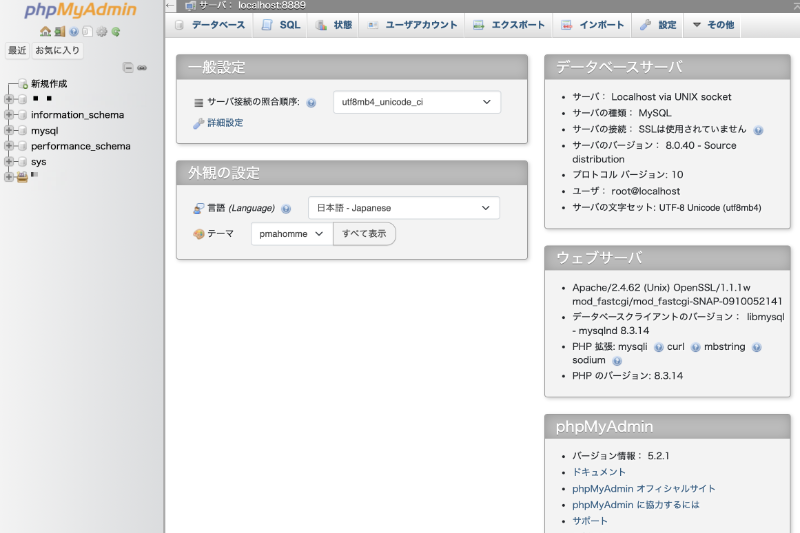Reload navigation panel green refresh icon
Viewport: 800px width, 533px height.
click(116, 32)
